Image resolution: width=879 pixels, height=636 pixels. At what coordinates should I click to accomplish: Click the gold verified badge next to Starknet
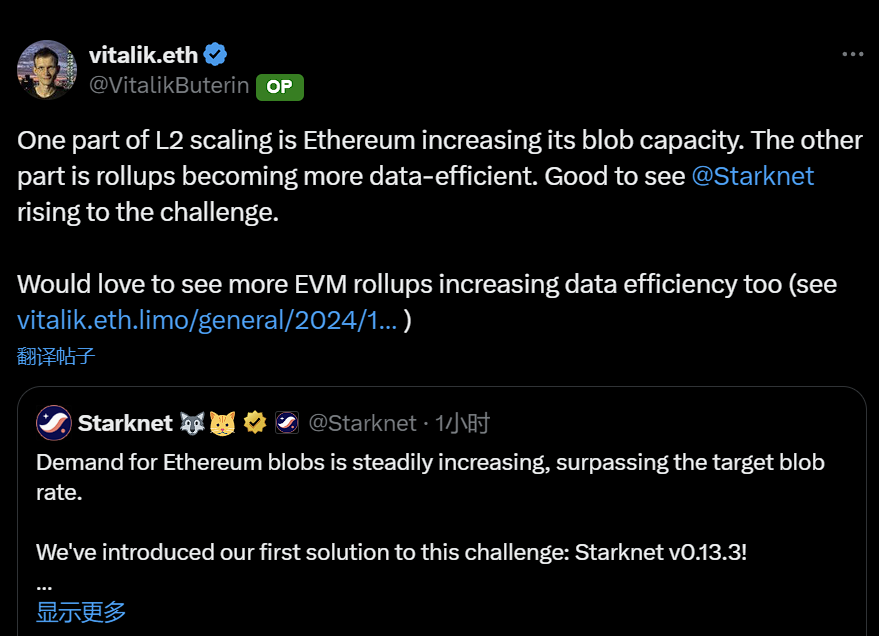(x=255, y=421)
